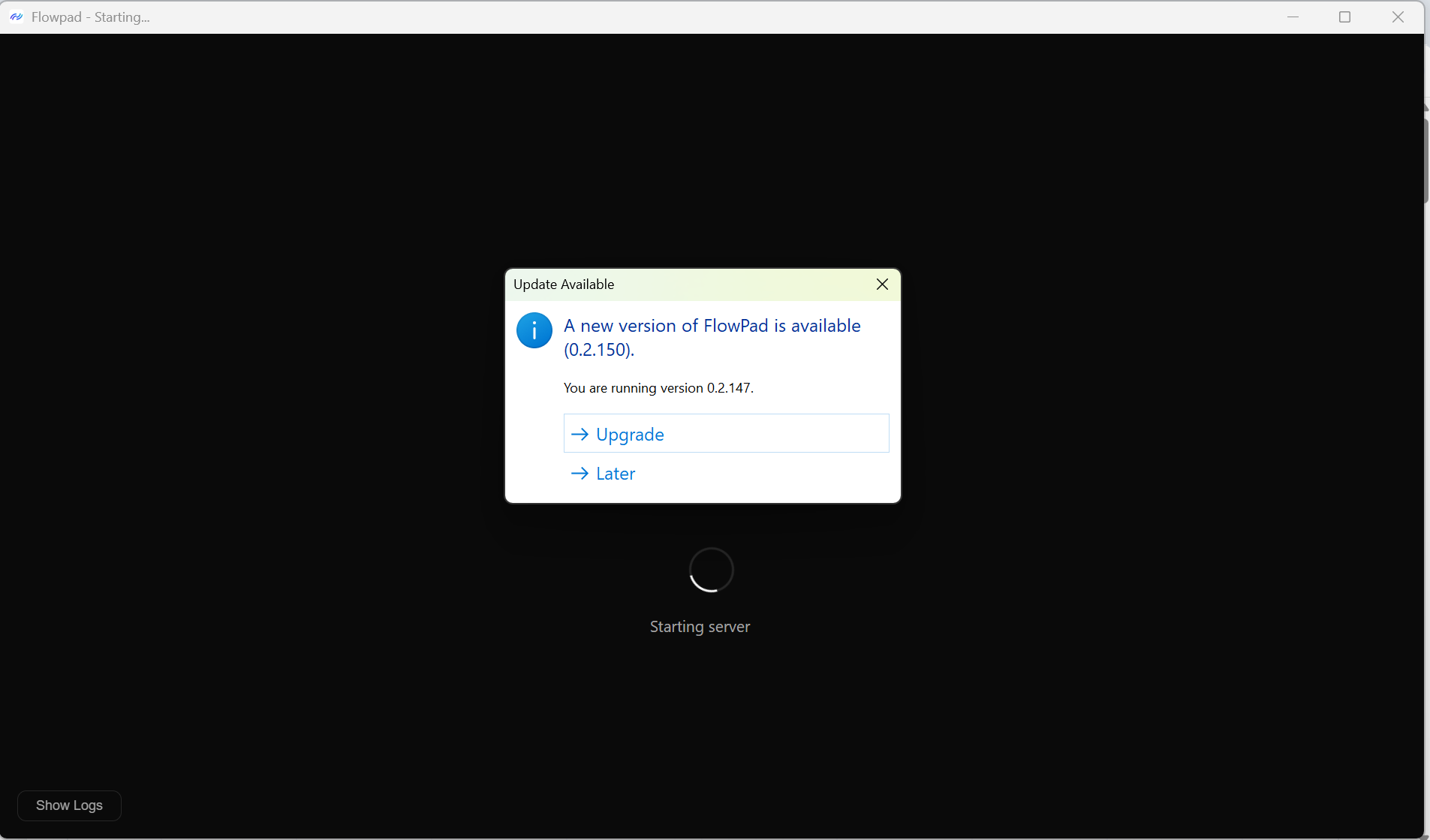This screenshot has height=840, width=1430.
Task: Open the Show Logs panel
Action: click(x=69, y=805)
